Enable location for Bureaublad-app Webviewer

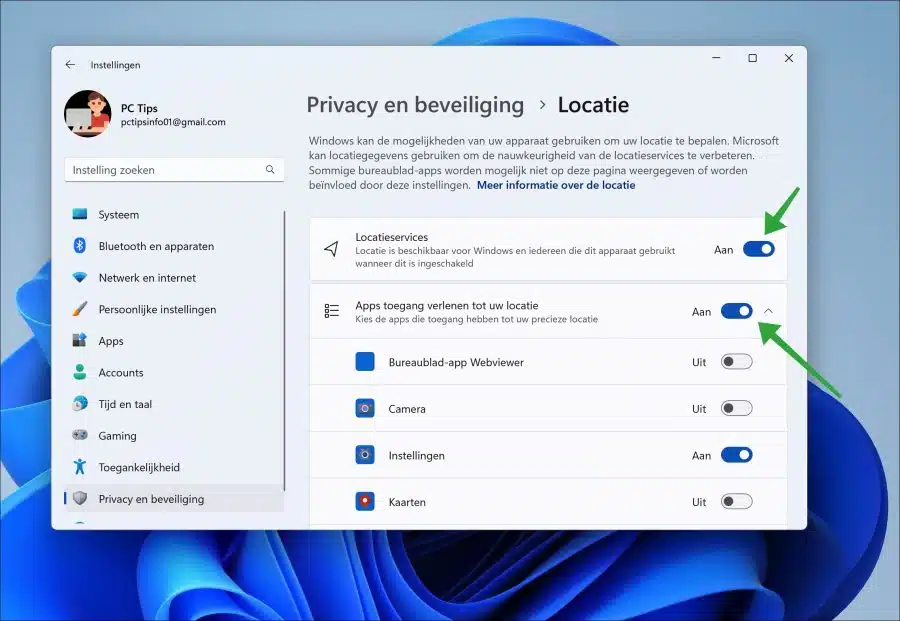click(736, 362)
